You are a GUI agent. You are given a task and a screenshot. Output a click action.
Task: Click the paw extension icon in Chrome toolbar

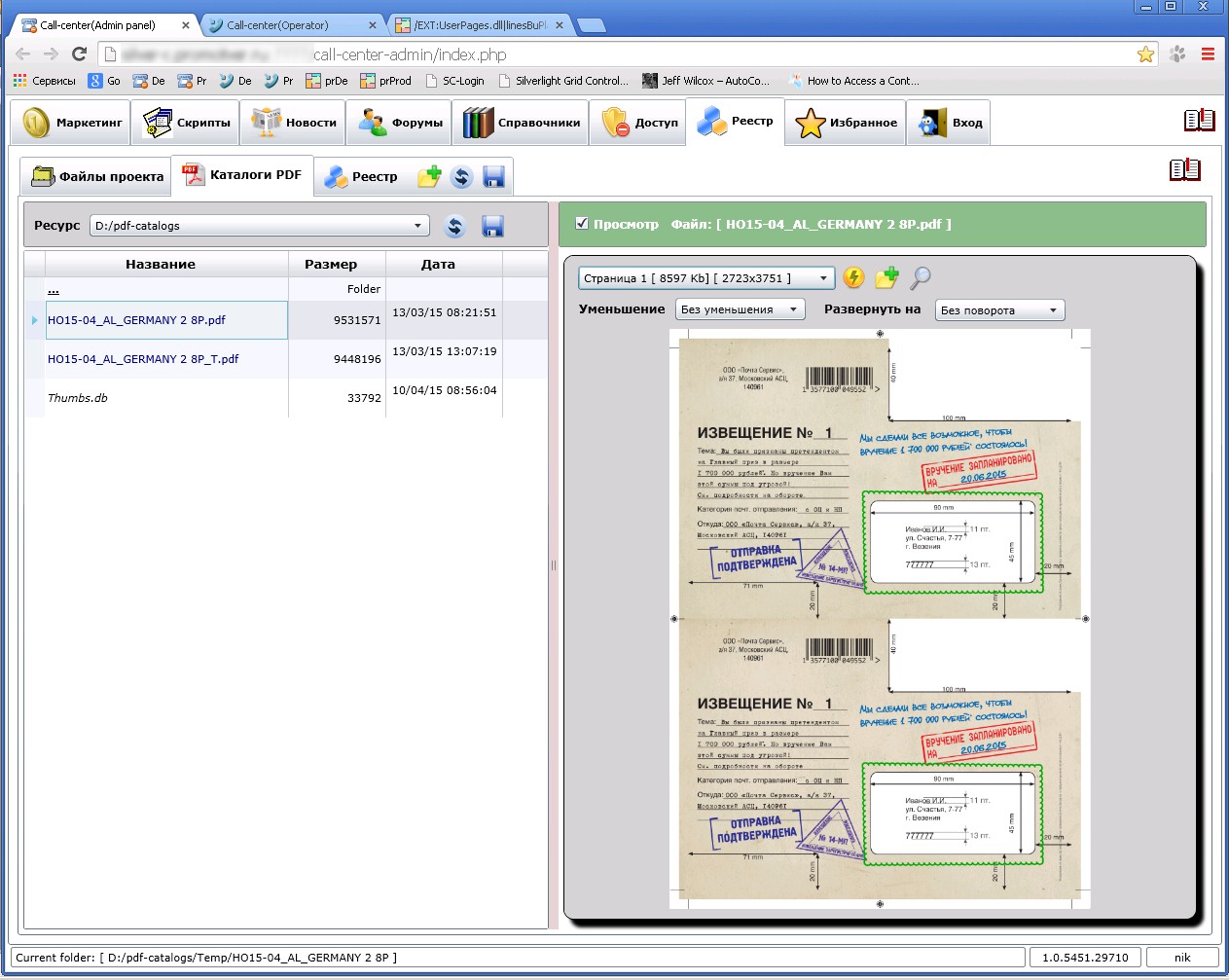(1177, 54)
